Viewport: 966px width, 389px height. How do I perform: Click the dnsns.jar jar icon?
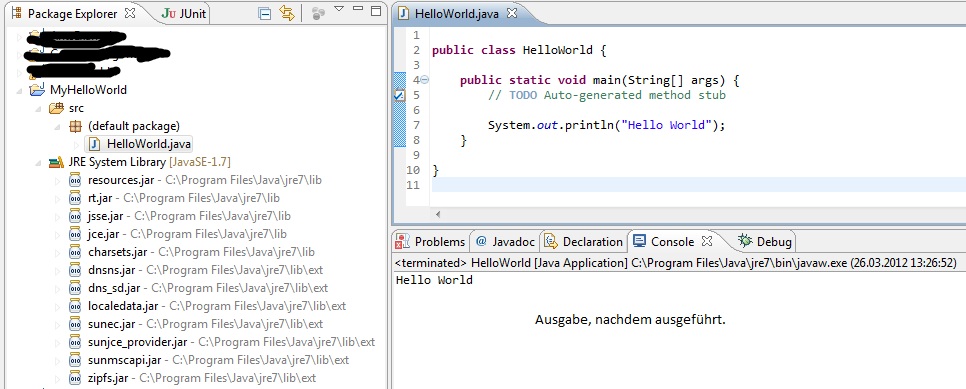75,270
